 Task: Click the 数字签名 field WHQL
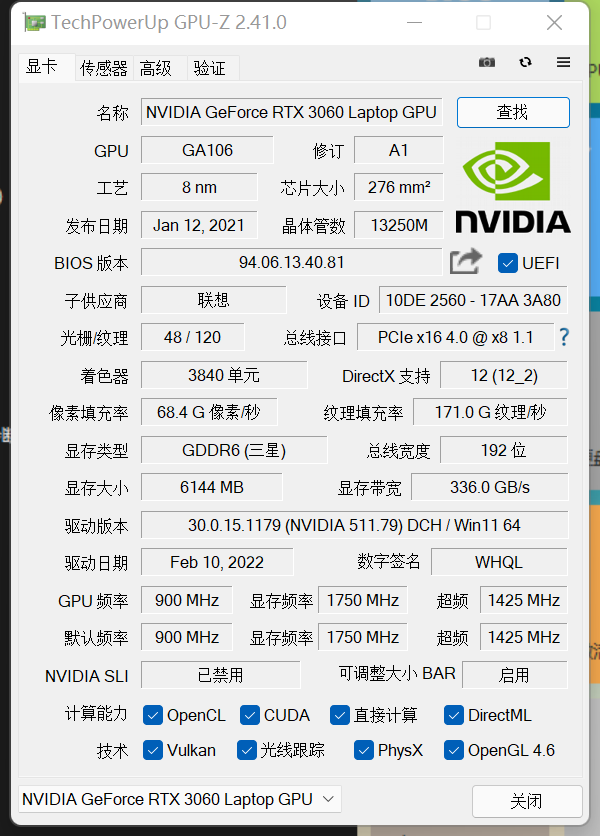[x=499, y=562]
